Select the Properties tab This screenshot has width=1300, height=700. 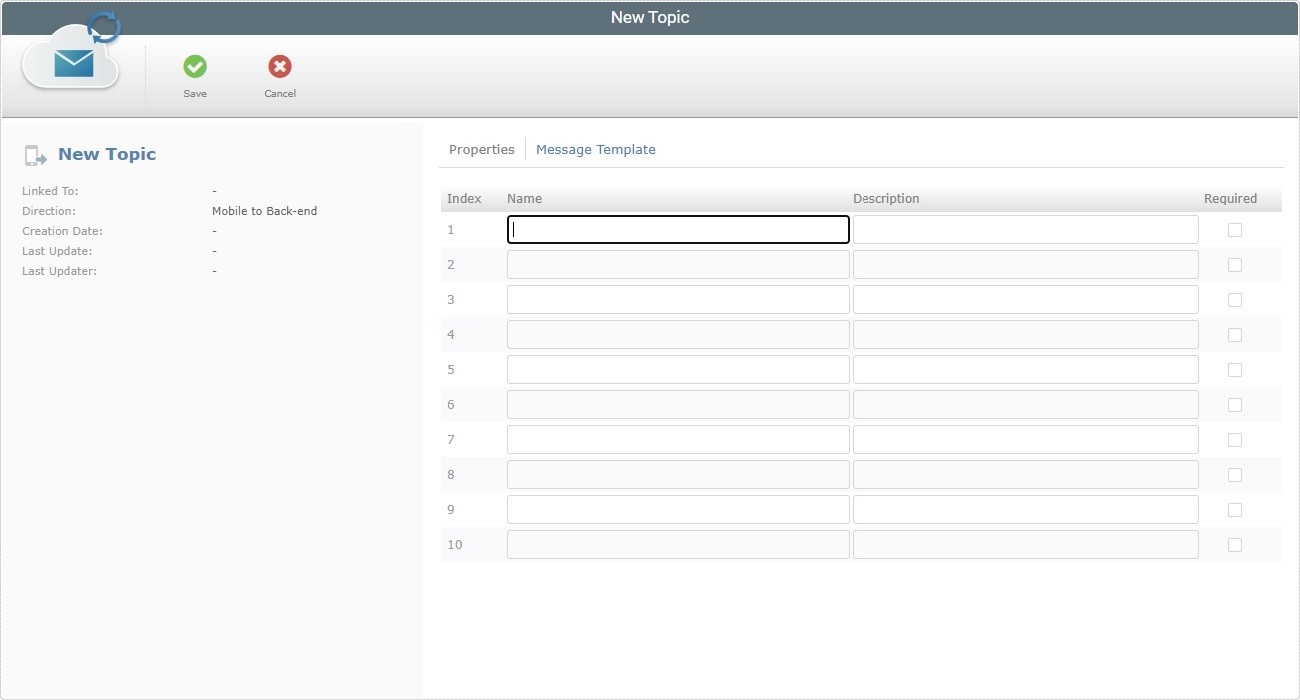481,149
